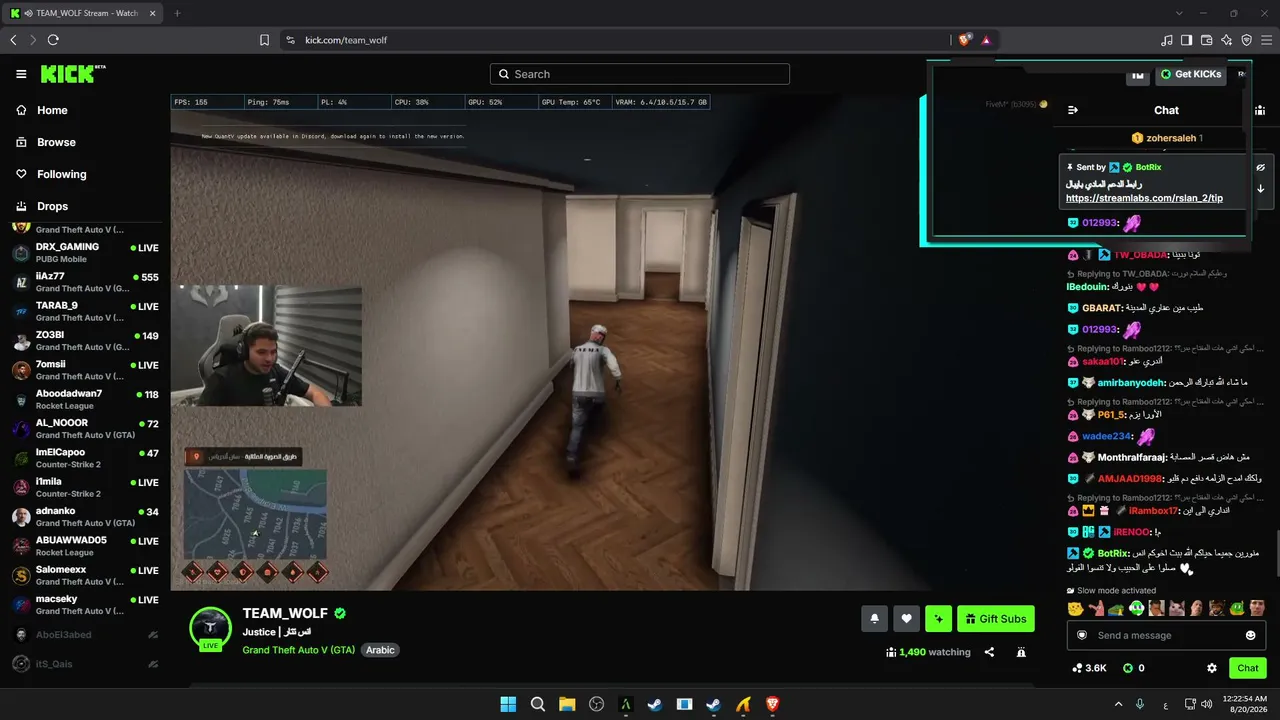
Task: Open the Kick hamburger menu
Action: coord(21,74)
